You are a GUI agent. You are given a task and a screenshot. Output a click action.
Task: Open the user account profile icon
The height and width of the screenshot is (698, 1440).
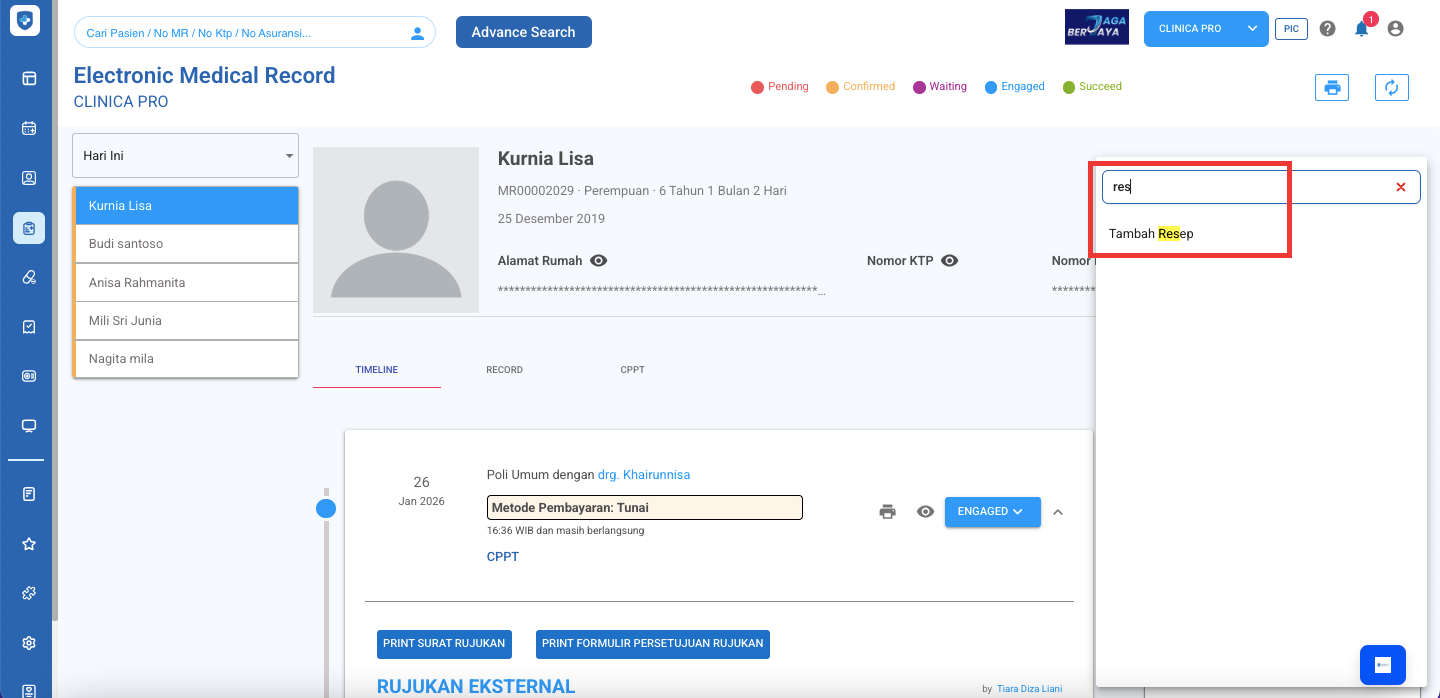tap(1395, 29)
